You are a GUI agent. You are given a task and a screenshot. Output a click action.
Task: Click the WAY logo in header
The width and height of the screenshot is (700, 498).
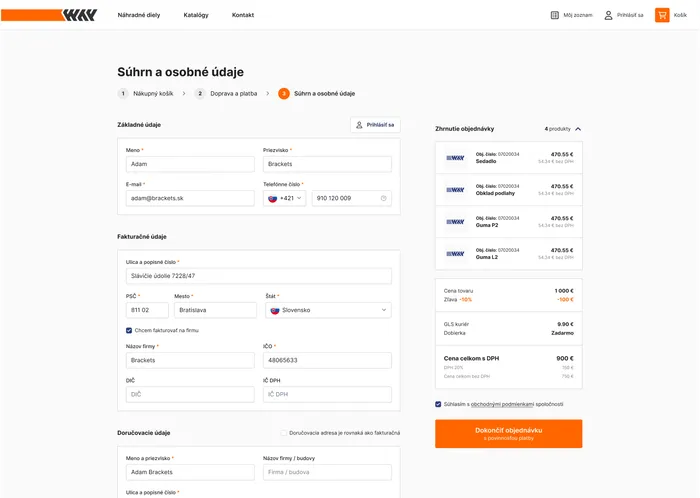point(49,15)
